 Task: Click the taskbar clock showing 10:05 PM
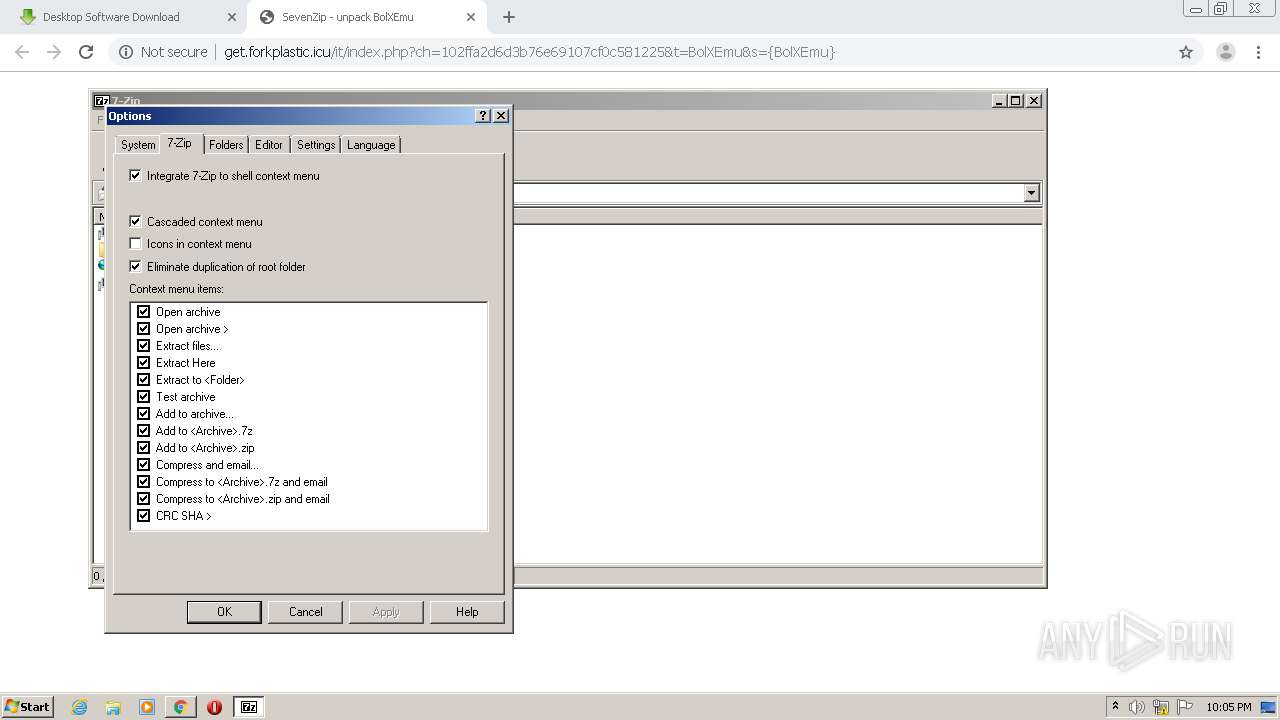tap(1228, 707)
